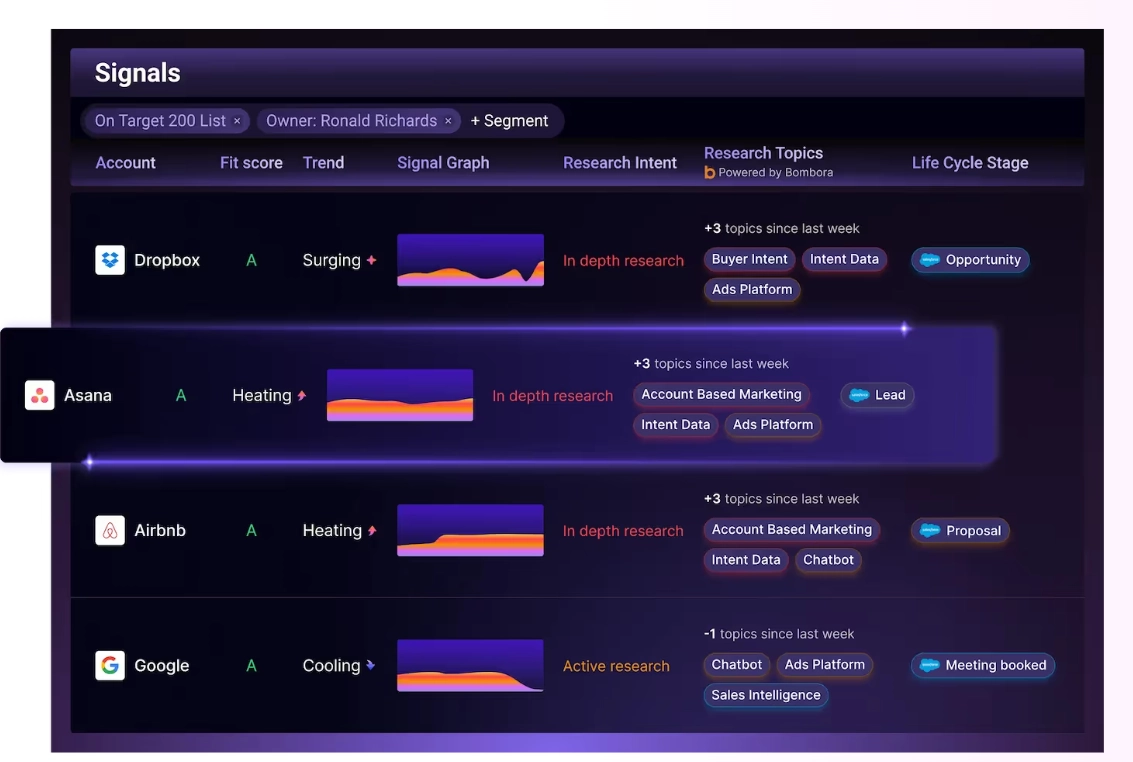
Task: Click Asana's In depth research status
Action: click(553, 396)
